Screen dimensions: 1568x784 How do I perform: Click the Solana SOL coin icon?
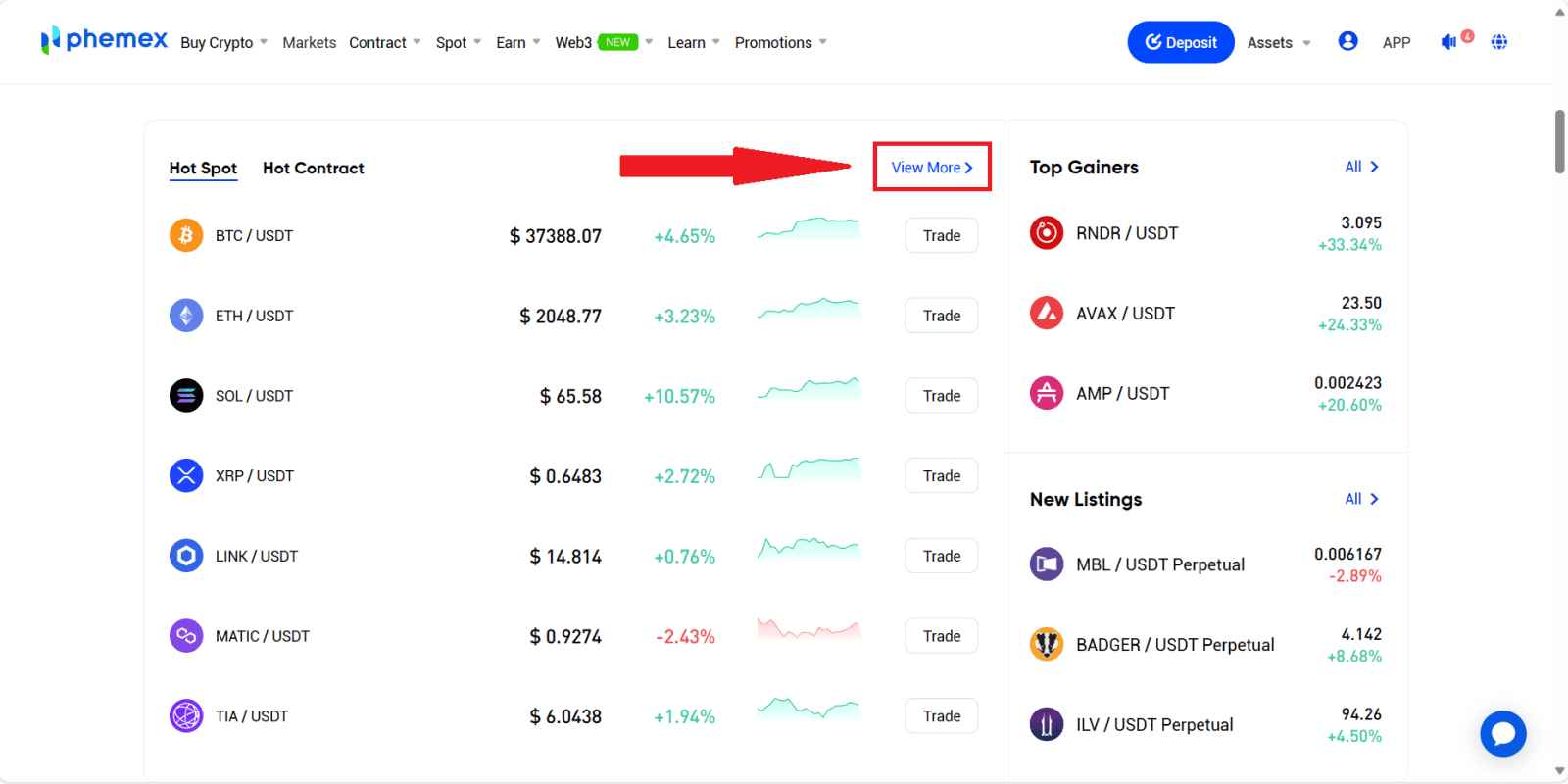click(x=186, y=396)
